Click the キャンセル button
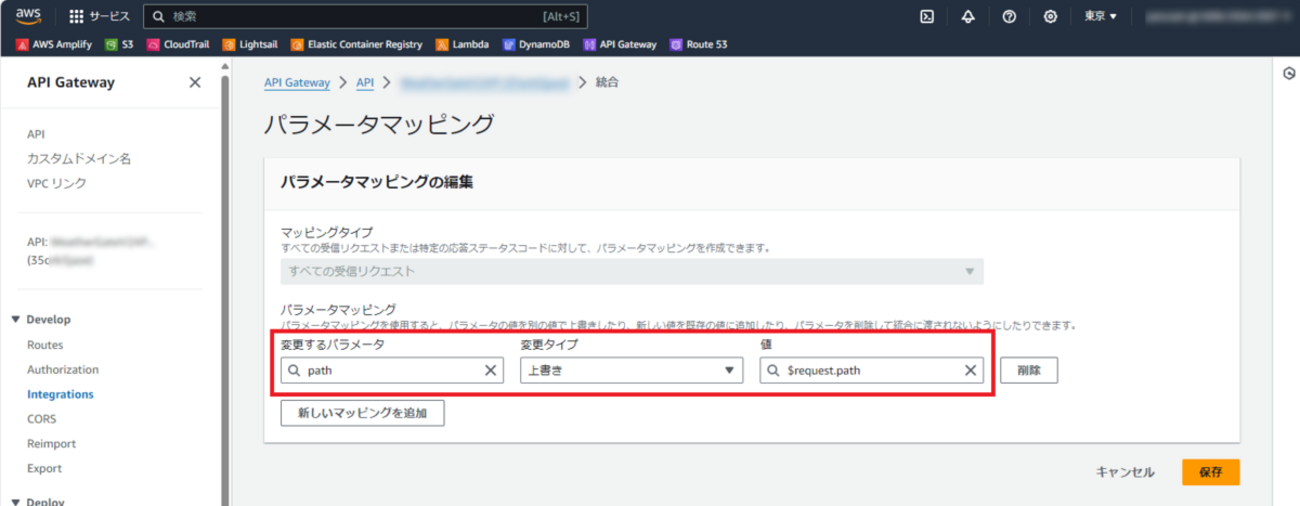The height and width of the screenshot is (506, 1300). pos(1125,472)
